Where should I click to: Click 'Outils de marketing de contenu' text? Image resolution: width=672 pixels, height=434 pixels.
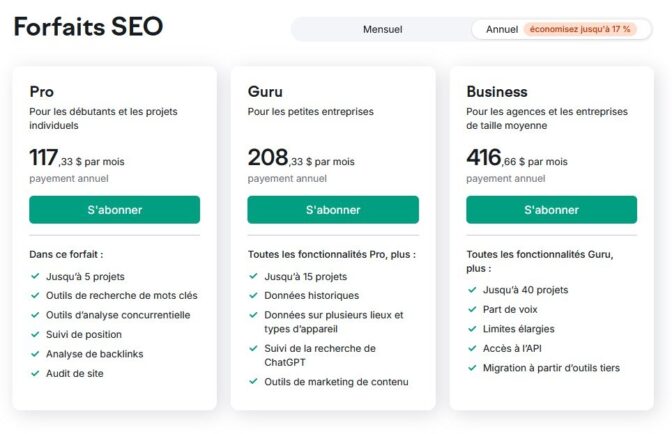336,382
